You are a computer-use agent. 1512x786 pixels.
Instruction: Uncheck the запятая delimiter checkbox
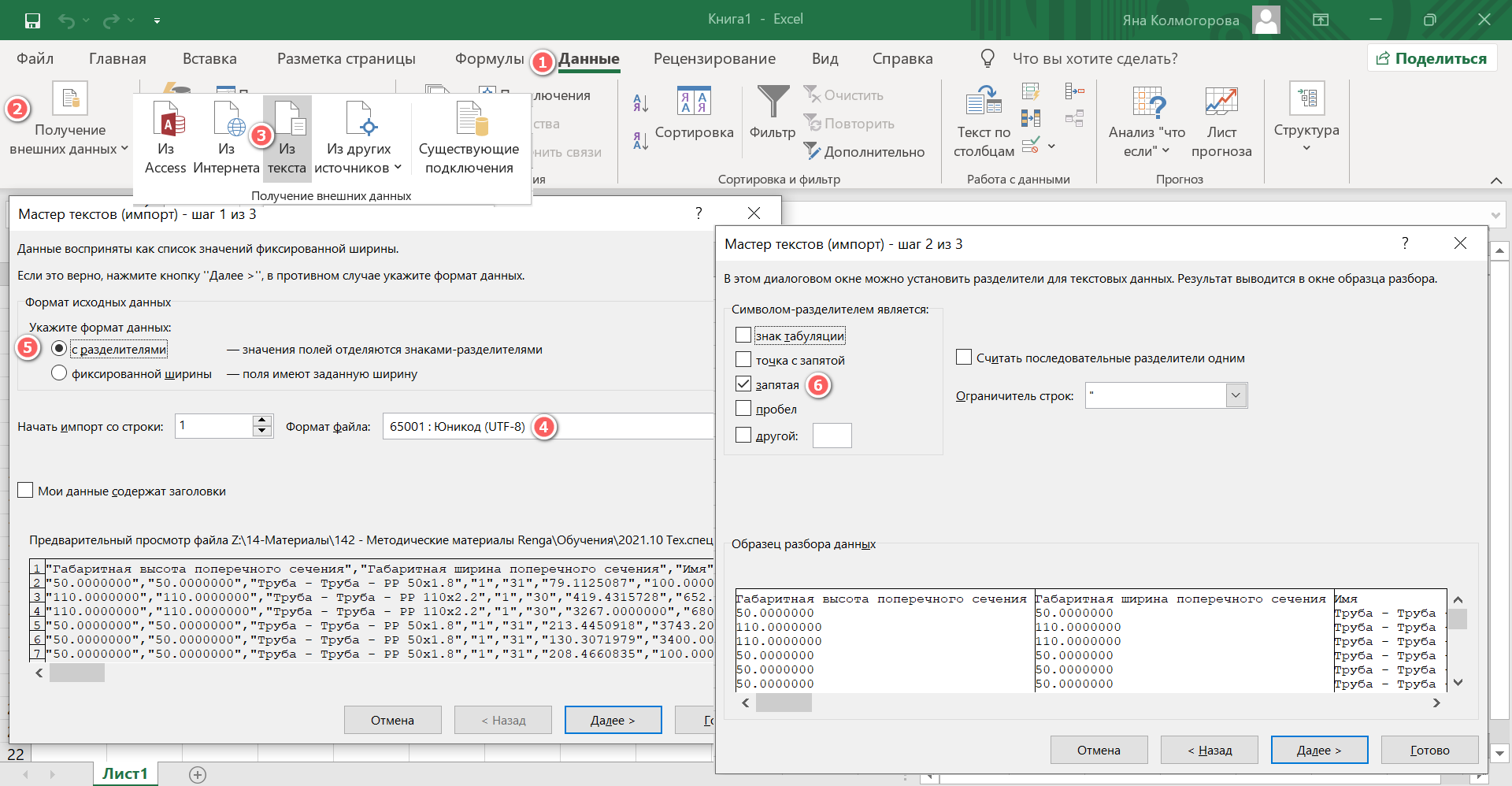tap(743, 384)
